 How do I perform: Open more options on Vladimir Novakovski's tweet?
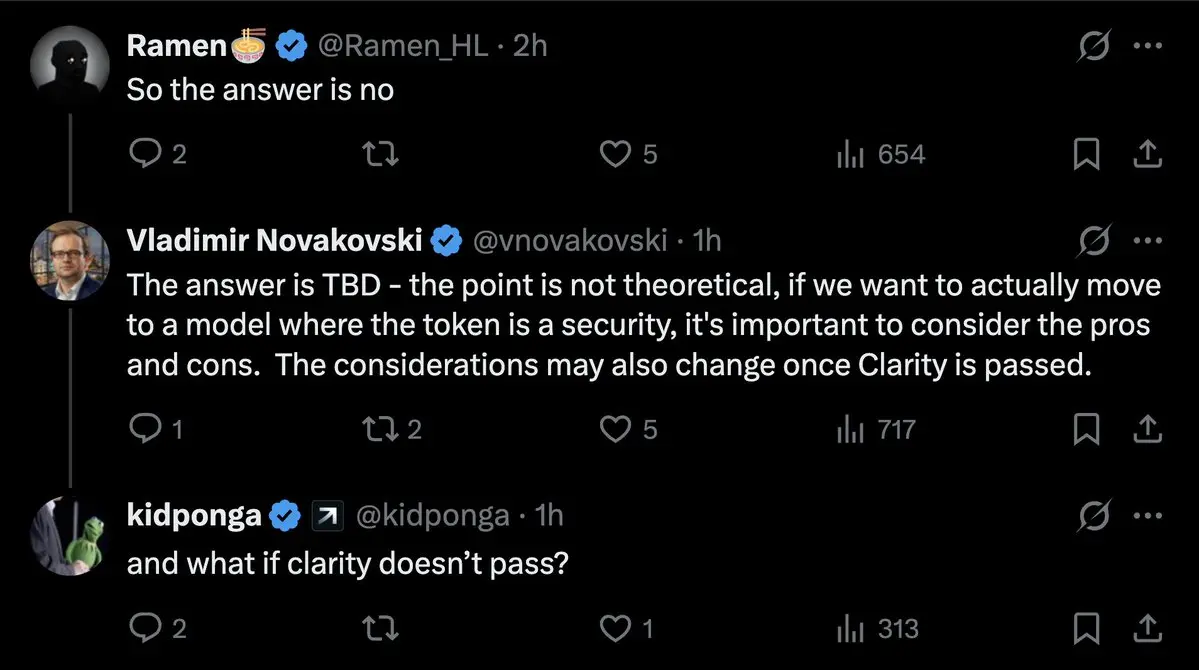[x=1148, y=240]
